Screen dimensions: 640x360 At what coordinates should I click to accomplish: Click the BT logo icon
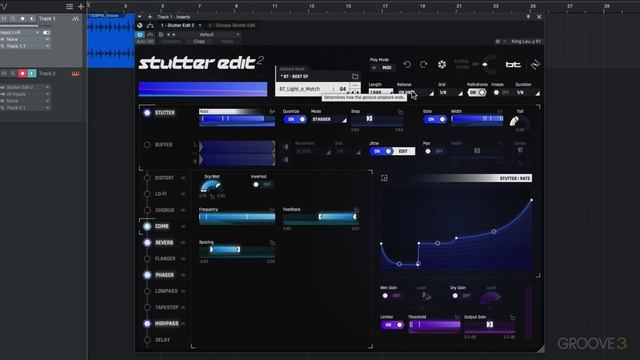click(x=513, y=64)
